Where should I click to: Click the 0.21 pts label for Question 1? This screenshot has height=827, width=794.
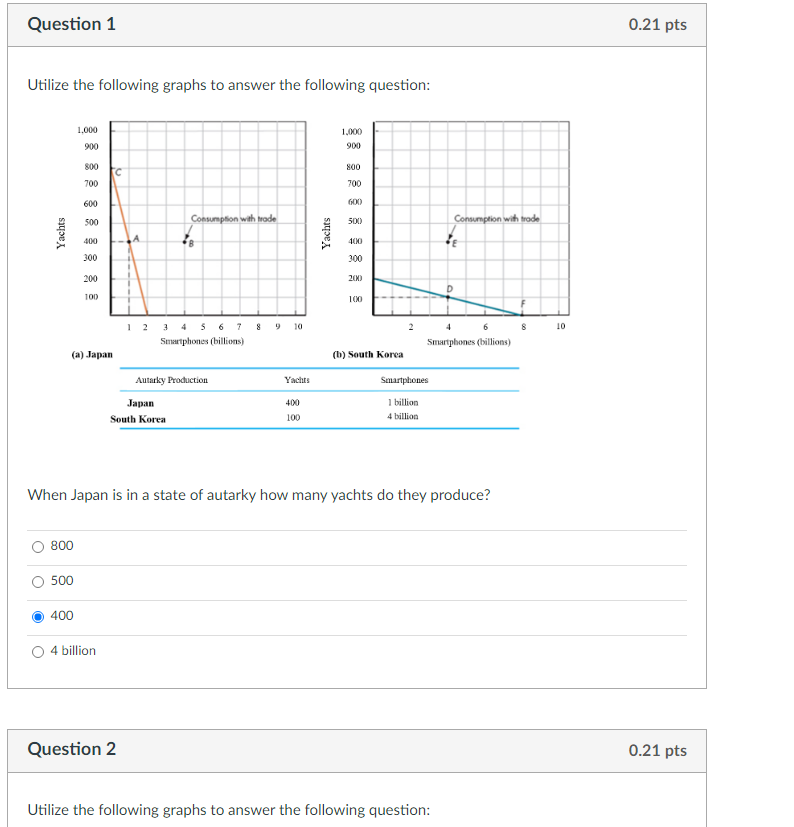tap(656, 24)
